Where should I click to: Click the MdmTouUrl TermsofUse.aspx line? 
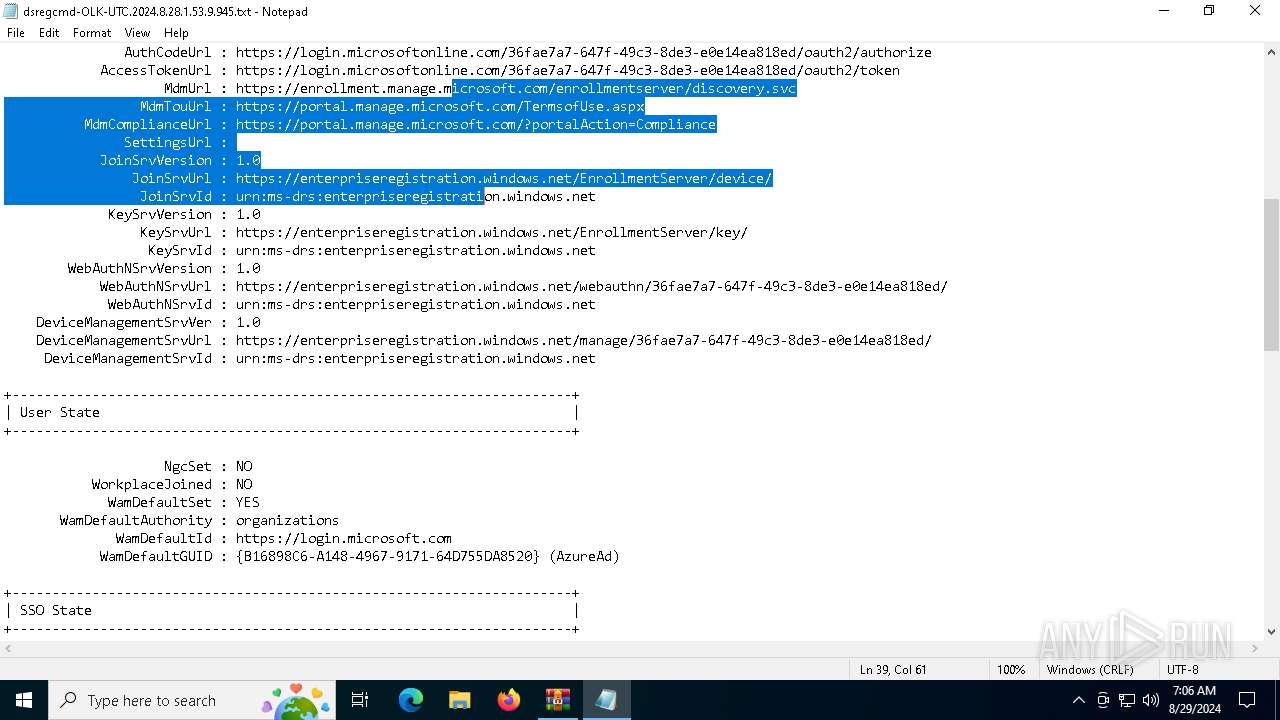click(x=392, y=106)
